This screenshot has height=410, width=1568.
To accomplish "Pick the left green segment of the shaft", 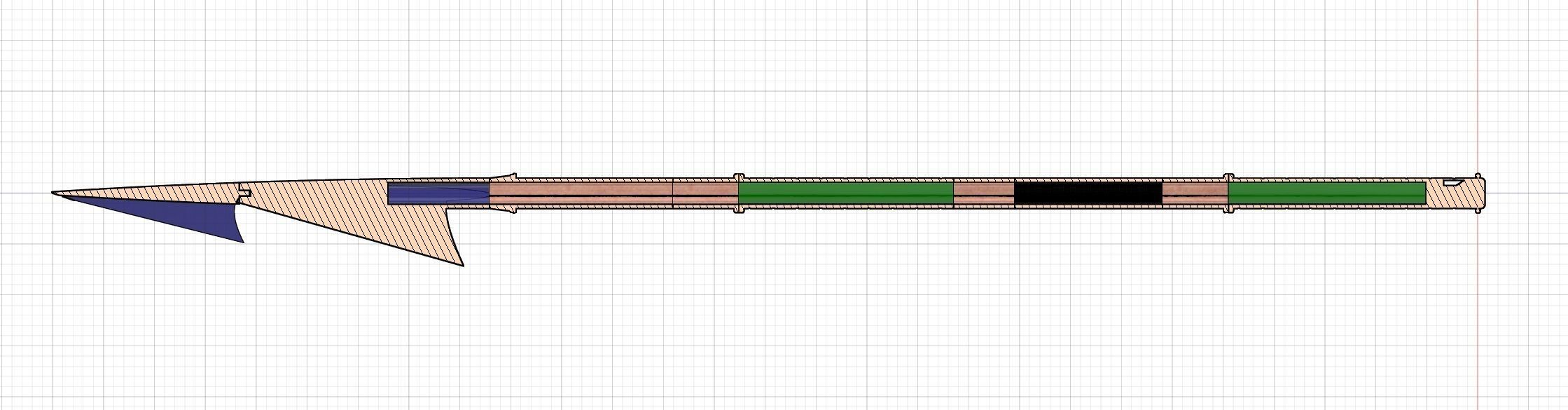I will pyautogui.click(x=846, y=193).
